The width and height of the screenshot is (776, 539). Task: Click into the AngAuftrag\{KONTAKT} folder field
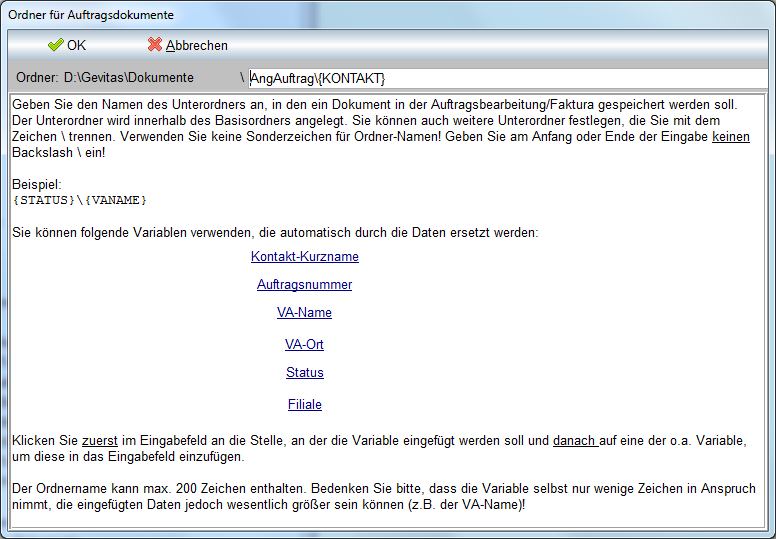pos(507,78)
